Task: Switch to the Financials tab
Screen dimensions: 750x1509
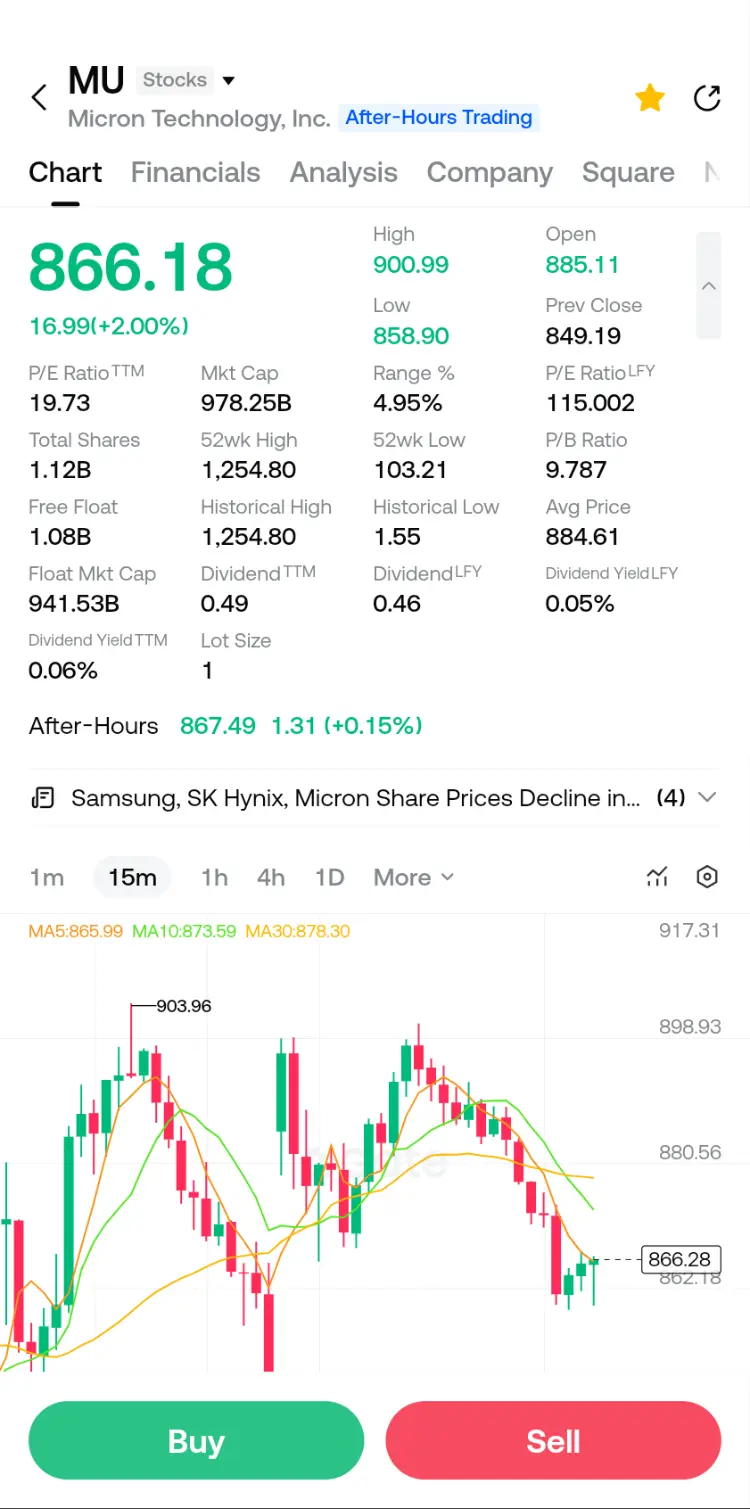Action: [196, 172]
